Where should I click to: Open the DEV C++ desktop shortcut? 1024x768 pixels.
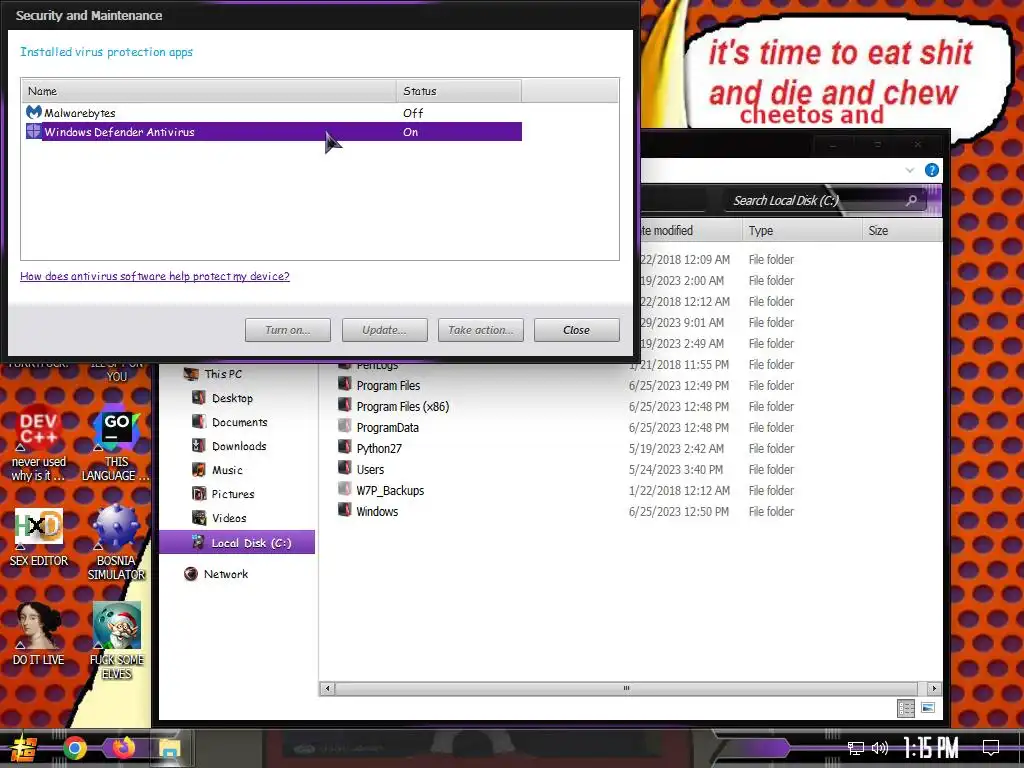click(39, 428)
